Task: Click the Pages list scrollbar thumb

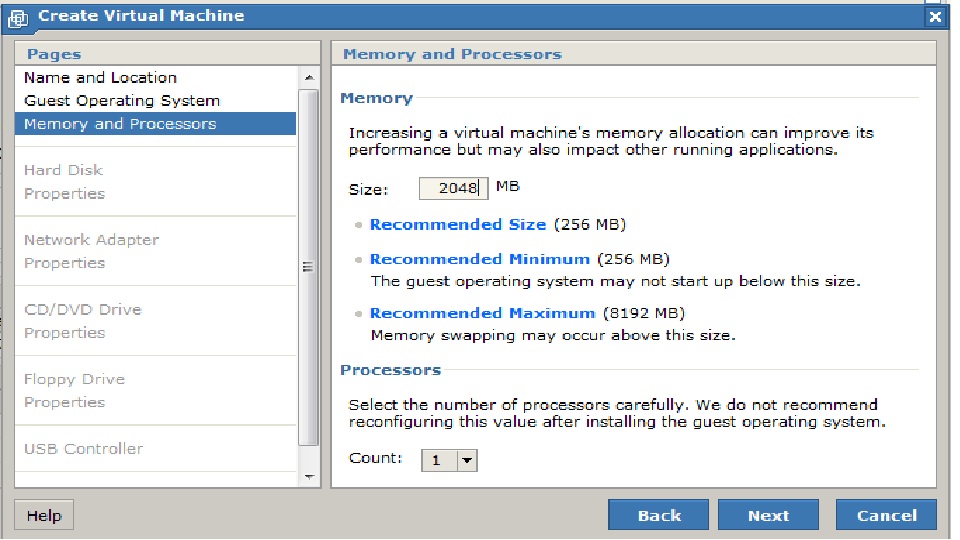Action: tap(308, 267)
